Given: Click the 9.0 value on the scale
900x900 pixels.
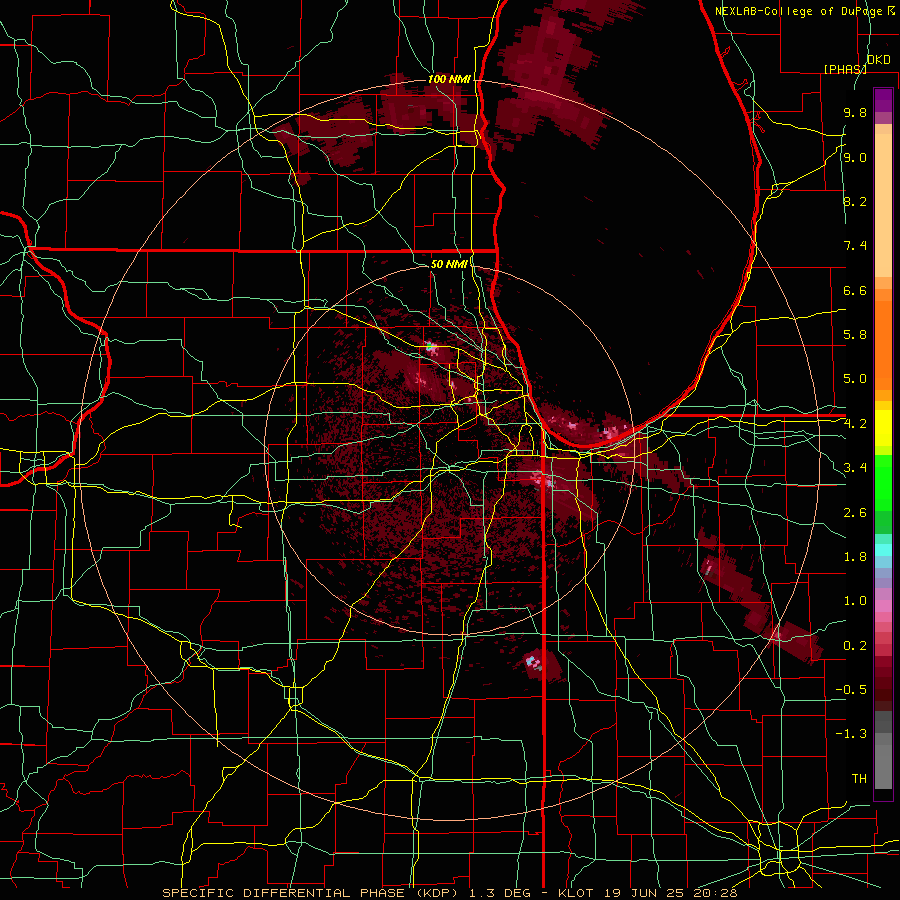Looking at the screenshot, I should click(x=855, y=157).
